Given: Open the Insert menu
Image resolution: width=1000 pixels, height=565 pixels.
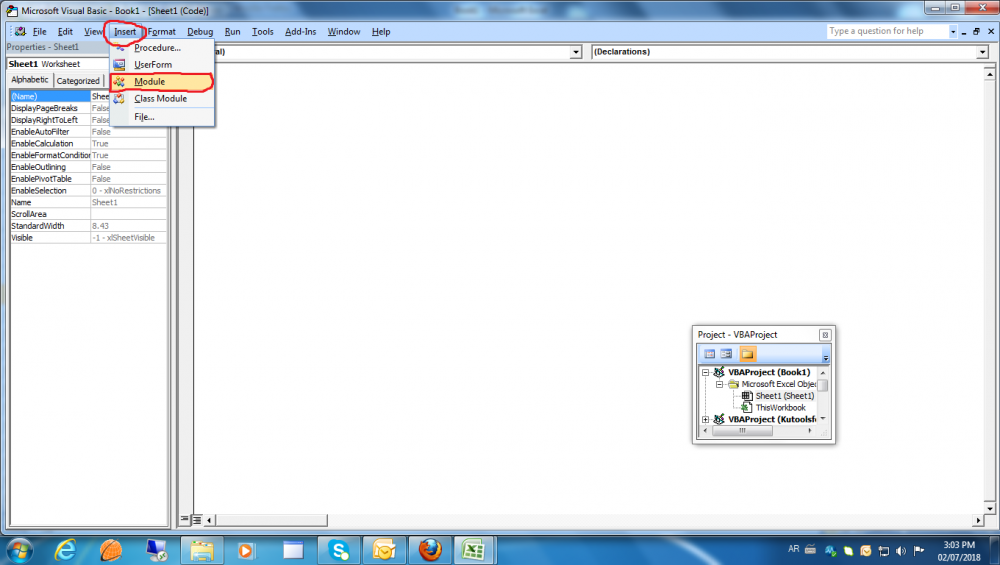Looking at the screenshot, I should [125, 31].
